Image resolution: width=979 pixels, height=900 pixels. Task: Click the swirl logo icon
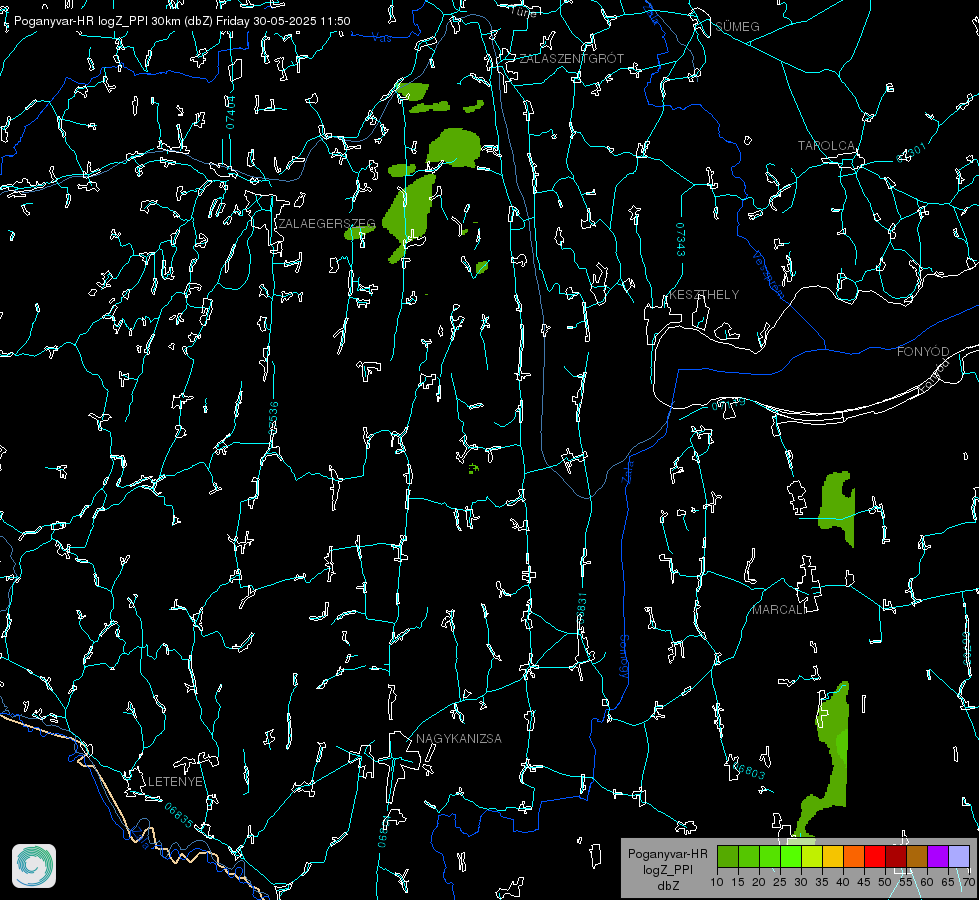(34, 866)
